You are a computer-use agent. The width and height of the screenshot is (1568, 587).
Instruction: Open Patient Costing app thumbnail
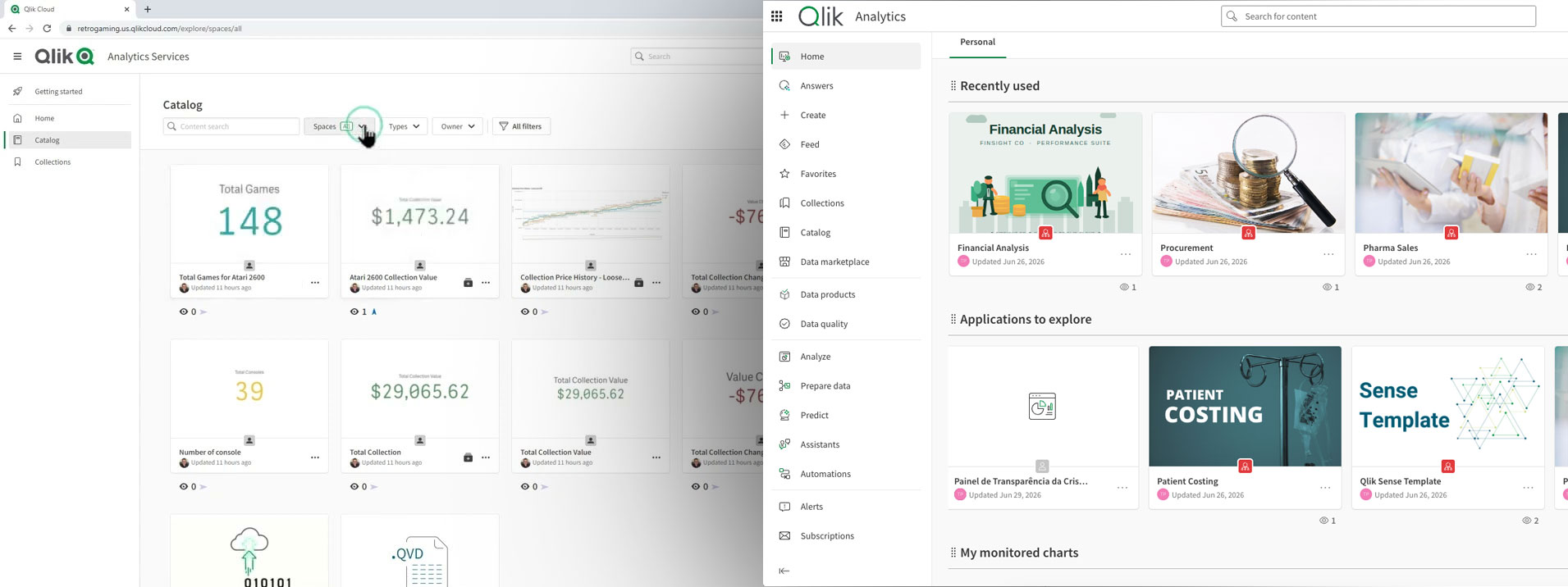1245,406
